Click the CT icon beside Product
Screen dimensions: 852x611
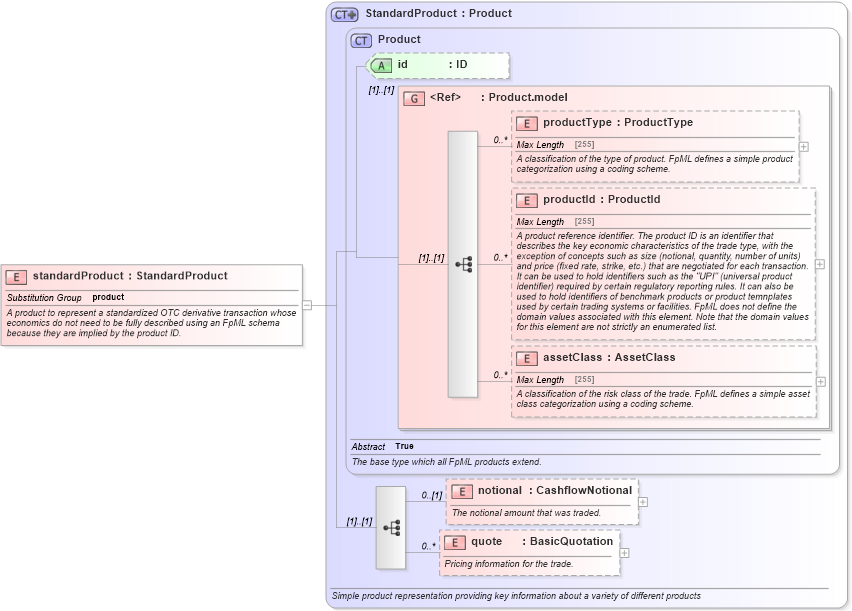361,40
